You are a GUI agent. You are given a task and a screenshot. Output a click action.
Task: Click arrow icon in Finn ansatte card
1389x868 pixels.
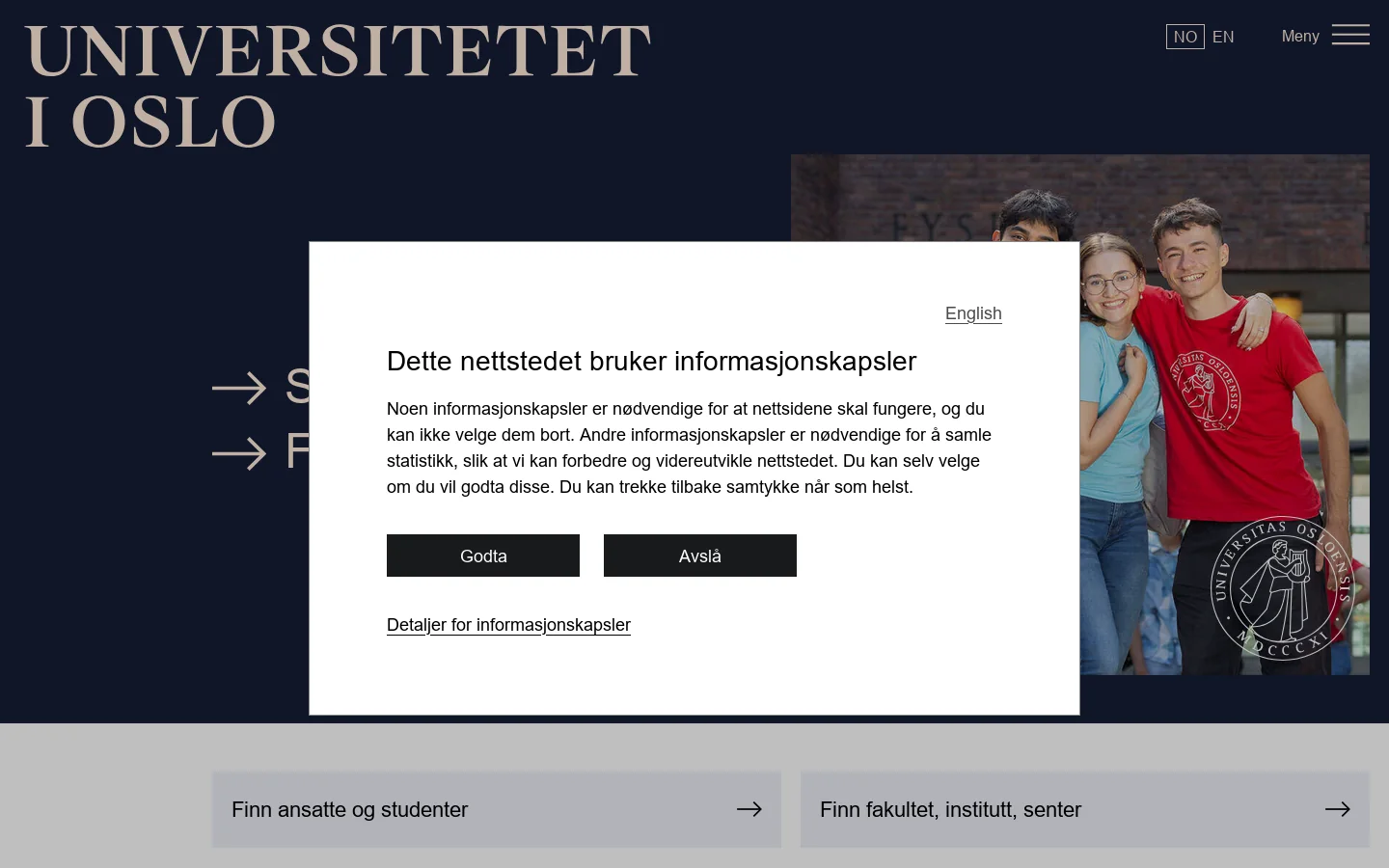pyautogui.click(x=749, y=809)
